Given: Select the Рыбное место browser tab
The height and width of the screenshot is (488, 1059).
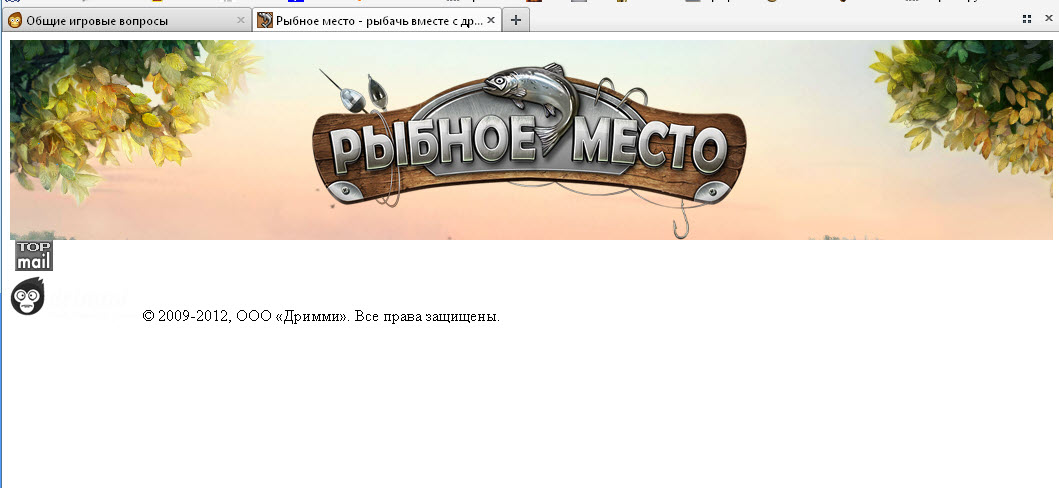Looking at the screenshot, I should [378, 20].
